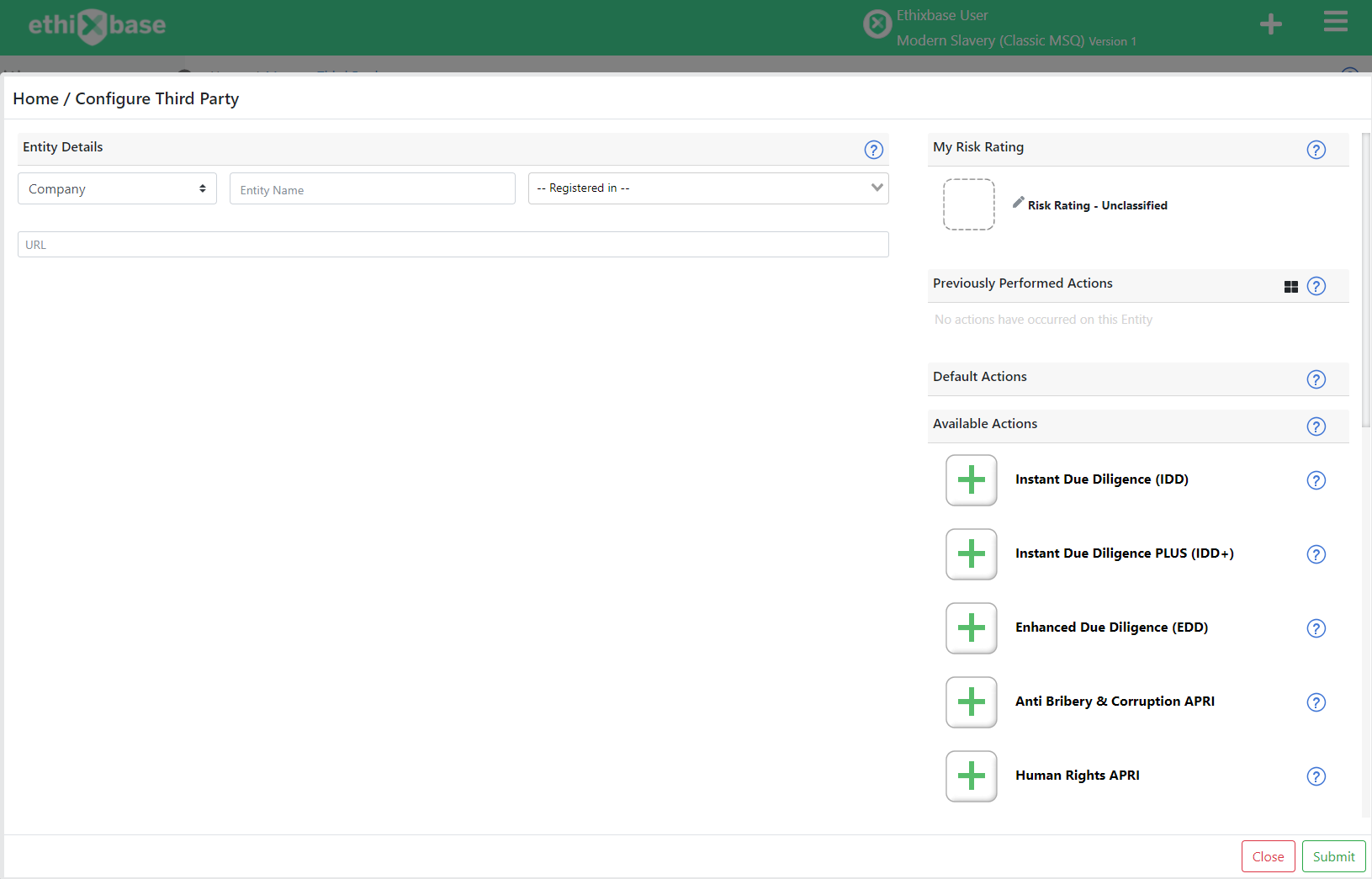Focus the URL input field
Viewport: 1372px width, 879px height.
click(x=453, y=245)
